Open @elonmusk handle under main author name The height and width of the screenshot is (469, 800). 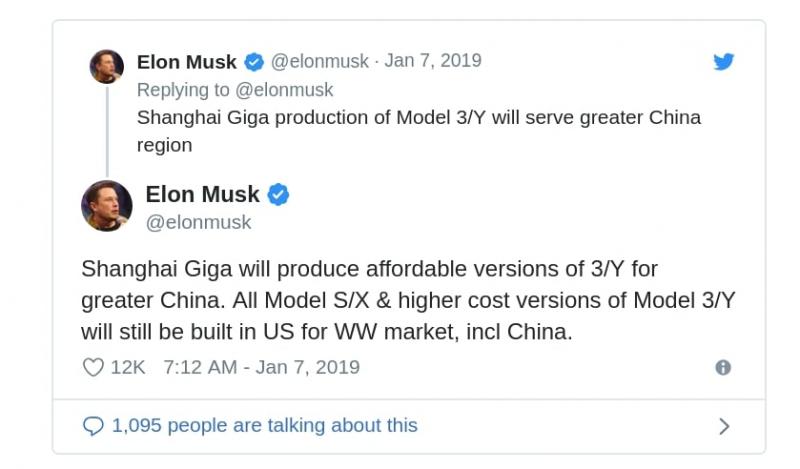coord(198,223)
